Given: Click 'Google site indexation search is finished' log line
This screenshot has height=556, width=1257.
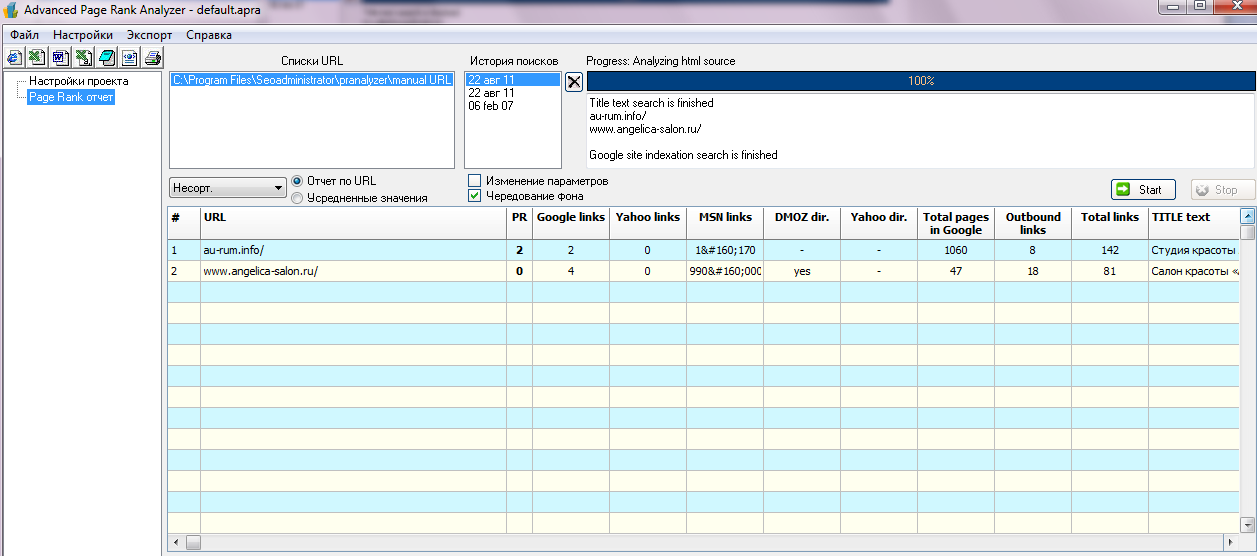Looking at the screenshot, I should 683,155.
